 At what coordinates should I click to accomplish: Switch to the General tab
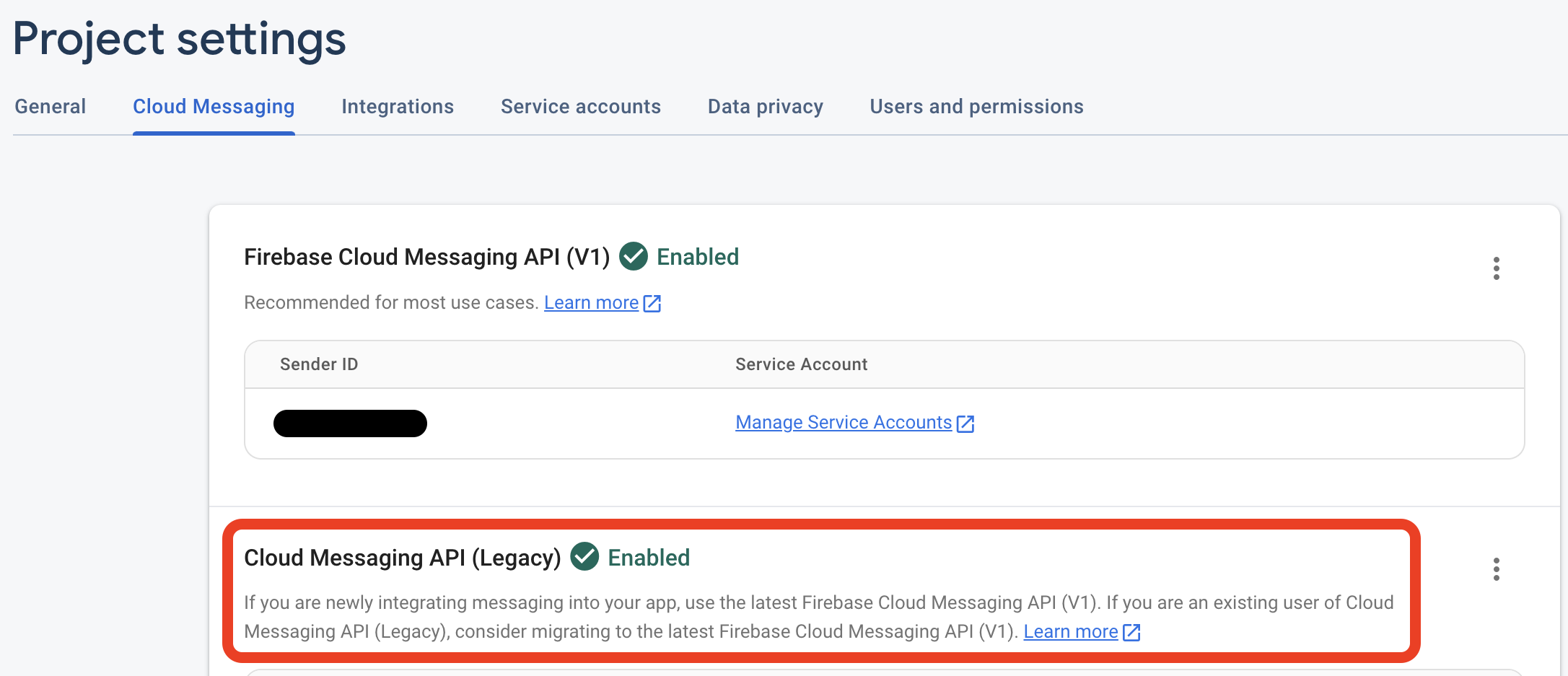(x=49, y=106)
